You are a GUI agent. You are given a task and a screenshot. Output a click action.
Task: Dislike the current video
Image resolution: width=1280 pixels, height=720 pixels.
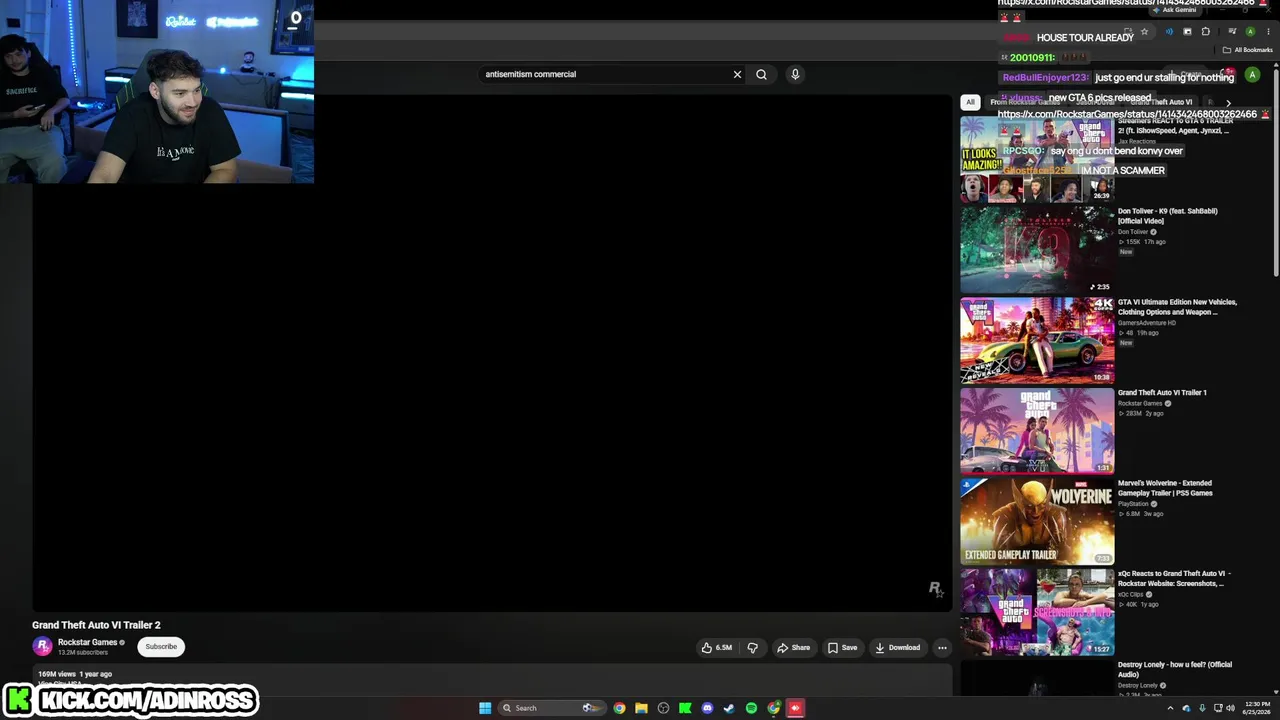click(752, 647)
